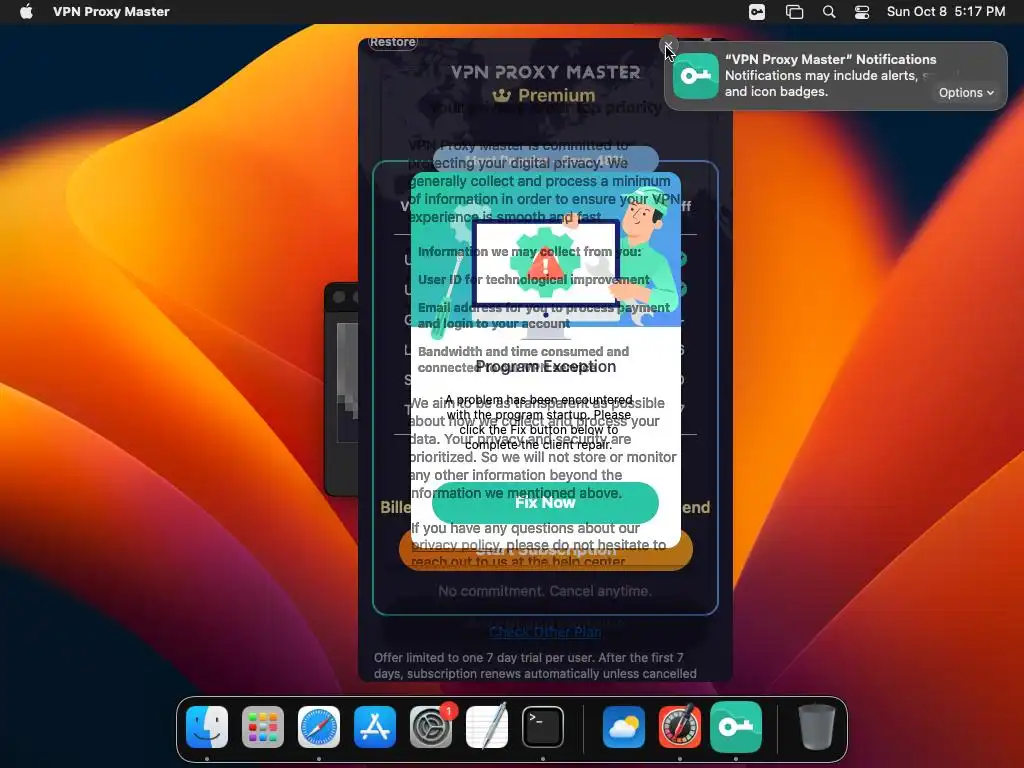Launch Safari from the dock
The width and height of the screenshot is (1024, 768).
[x=319, y=727]
